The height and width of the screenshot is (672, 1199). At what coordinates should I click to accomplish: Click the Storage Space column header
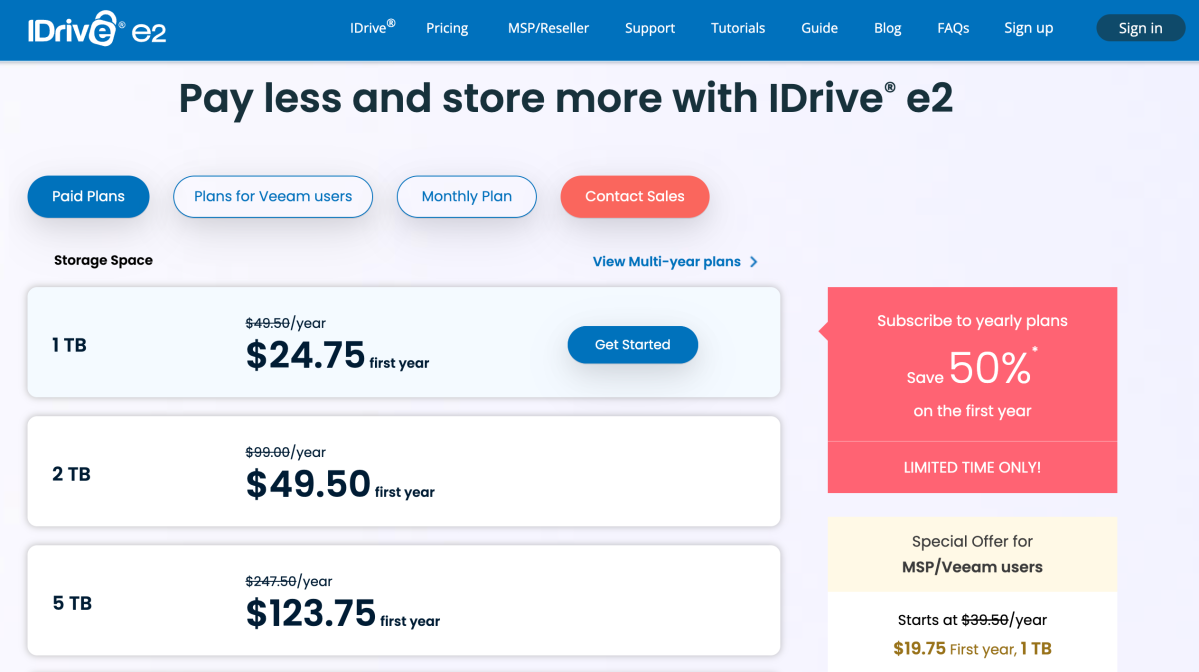tap(103, 260)
